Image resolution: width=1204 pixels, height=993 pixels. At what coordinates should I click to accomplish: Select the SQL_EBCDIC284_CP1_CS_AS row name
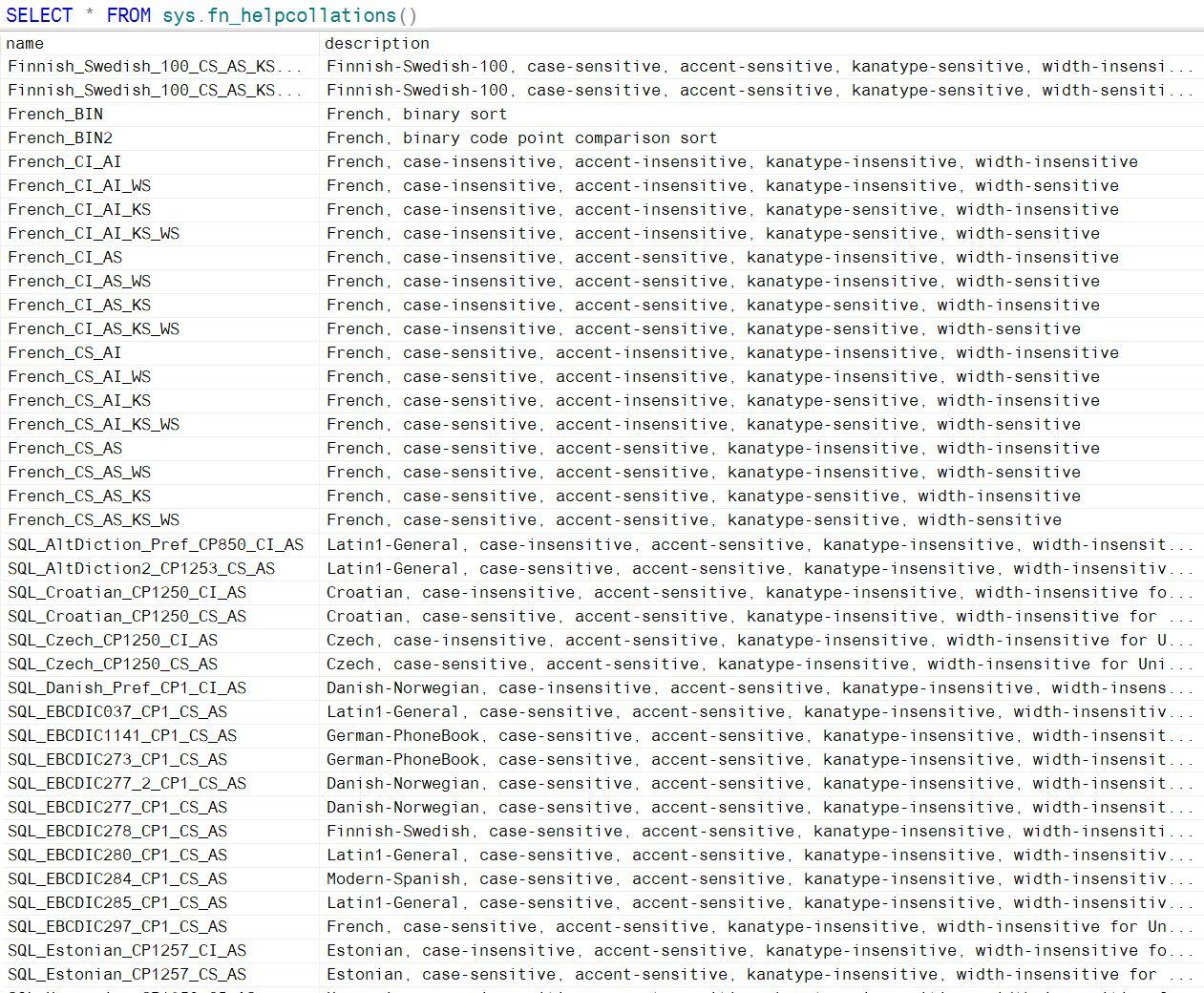click(x=117, y=878)
